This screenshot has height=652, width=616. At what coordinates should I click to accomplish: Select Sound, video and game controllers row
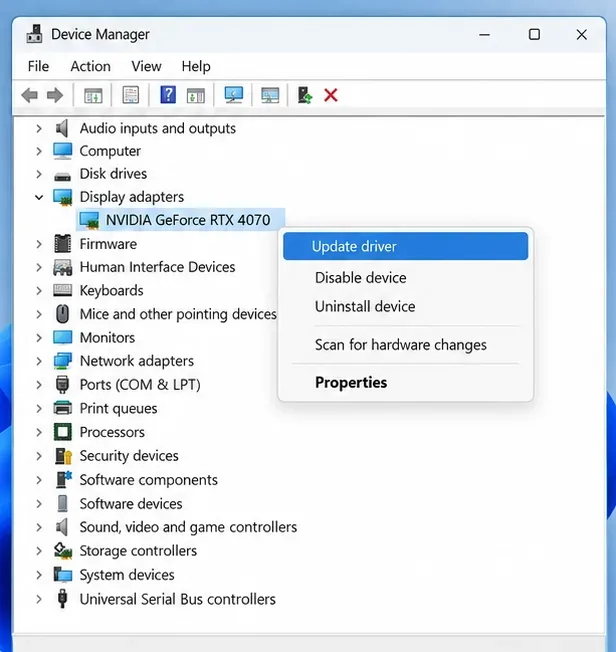(x=188, y=527)
